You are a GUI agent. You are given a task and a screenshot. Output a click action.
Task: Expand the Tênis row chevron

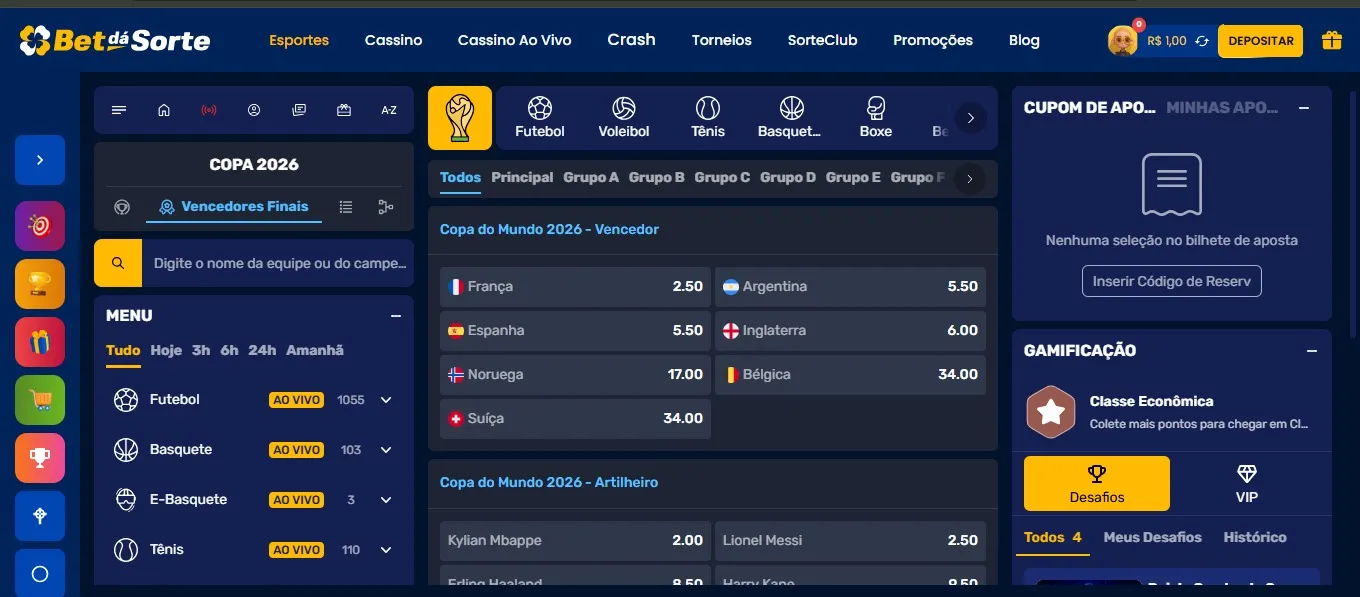coord(386,550)
